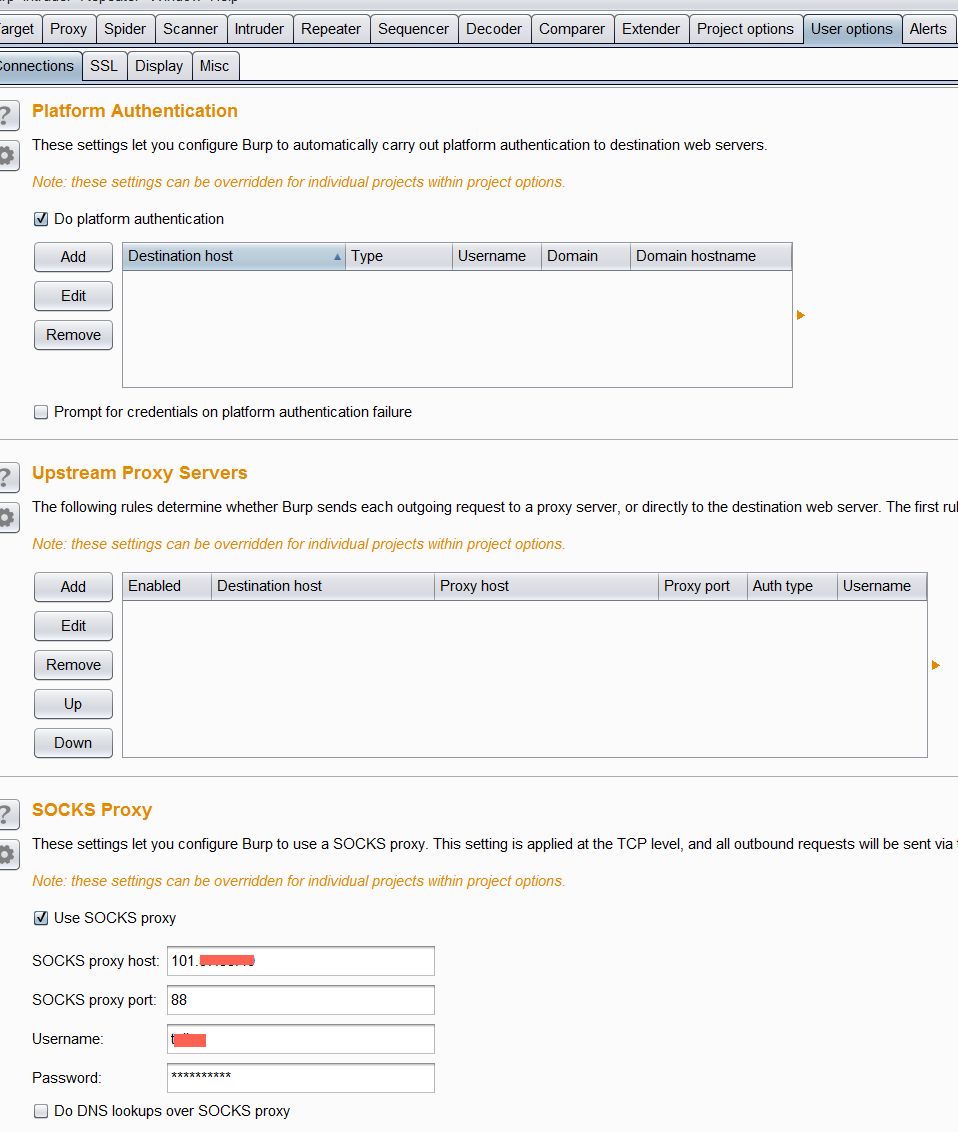Sort platform authentication table by Type
Image resolution: width=958 pixels, height=1132 pixels.
tap(399, 256)
